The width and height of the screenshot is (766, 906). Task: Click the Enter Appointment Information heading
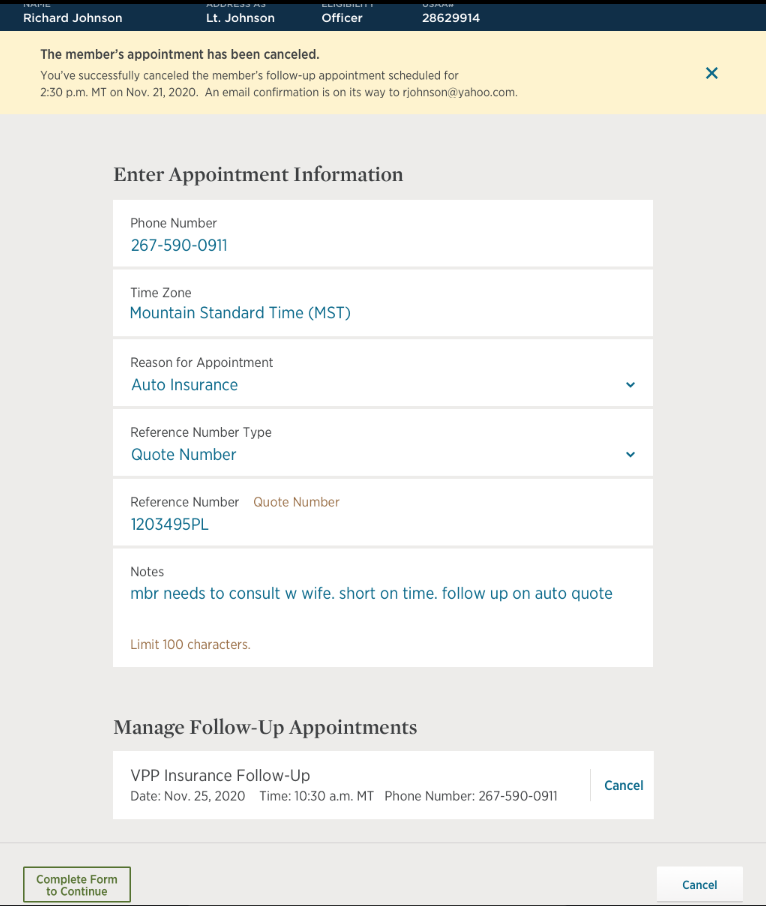tap(258, 174)
